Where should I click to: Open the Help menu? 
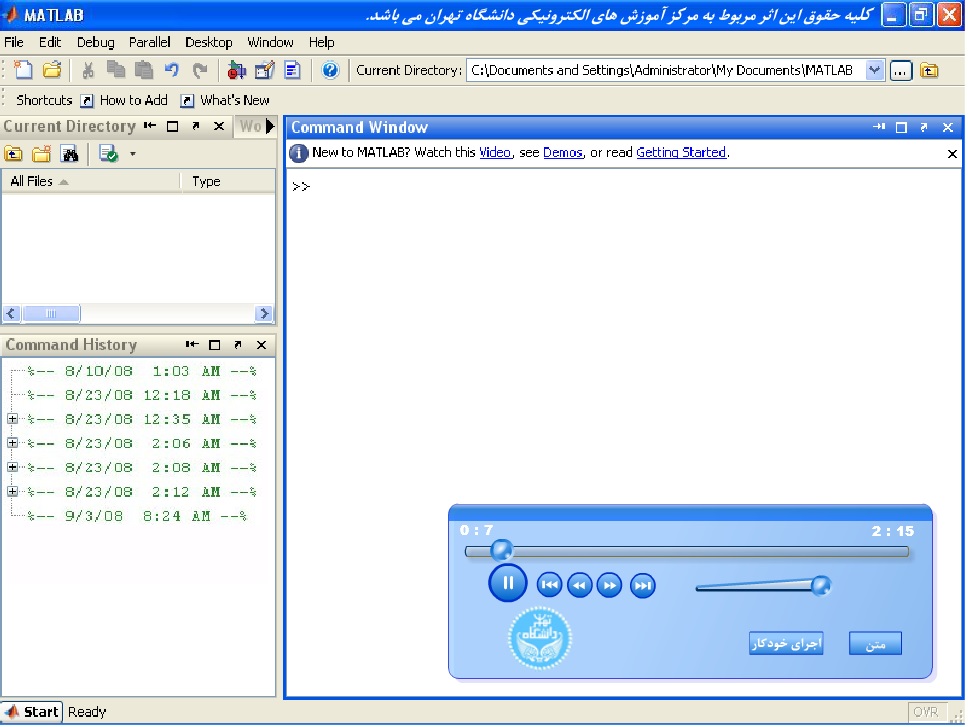pyautogui.click(x=322, y=42)
